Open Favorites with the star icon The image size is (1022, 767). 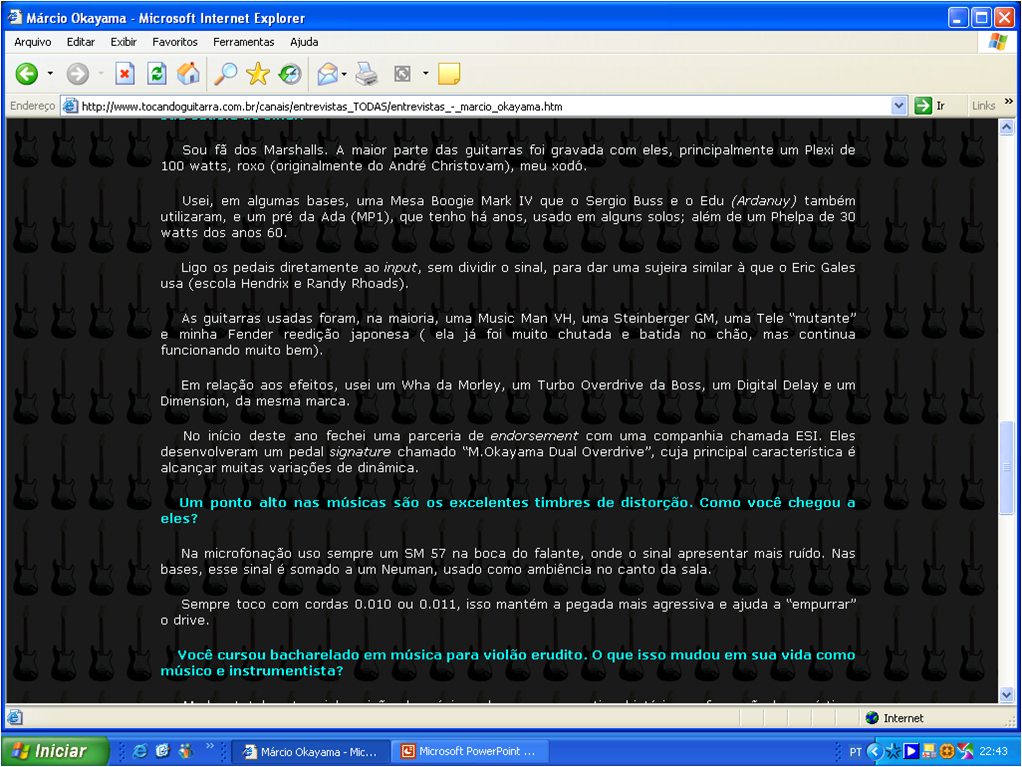257,74
